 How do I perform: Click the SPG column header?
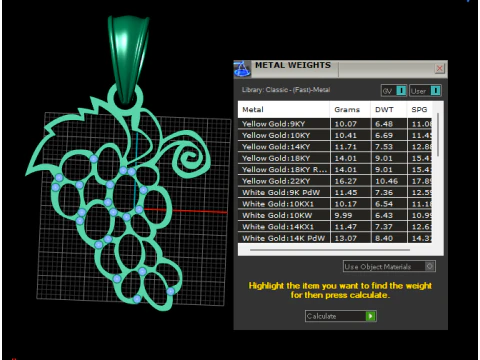coord(419,110)
